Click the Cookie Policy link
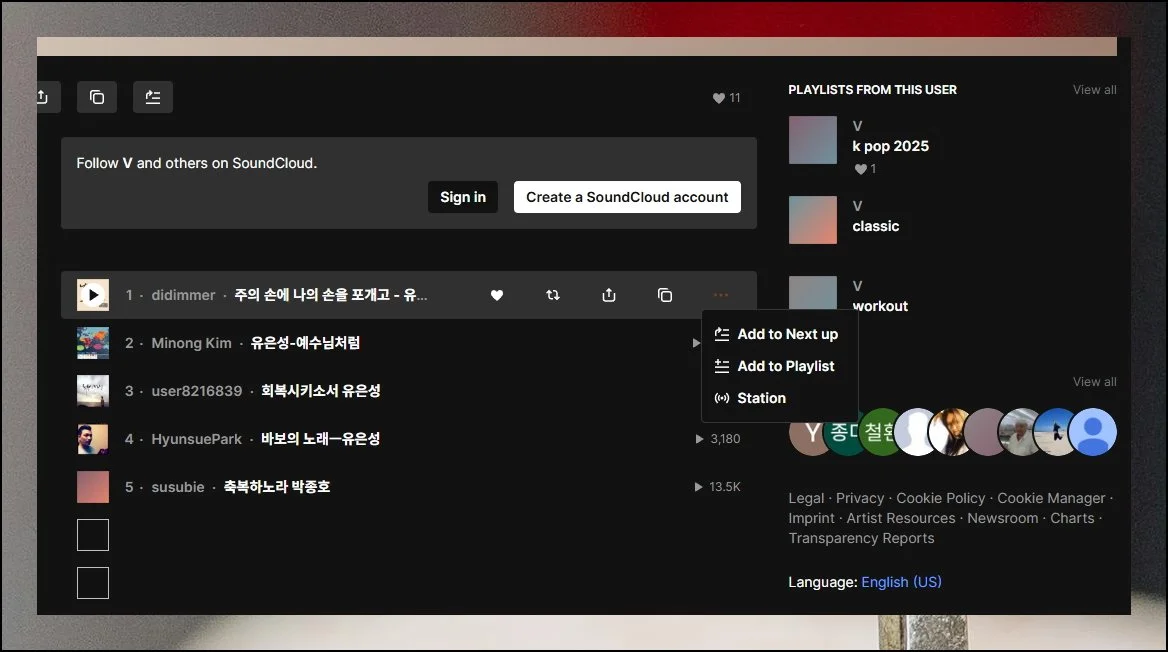 [x=940, y=498]
